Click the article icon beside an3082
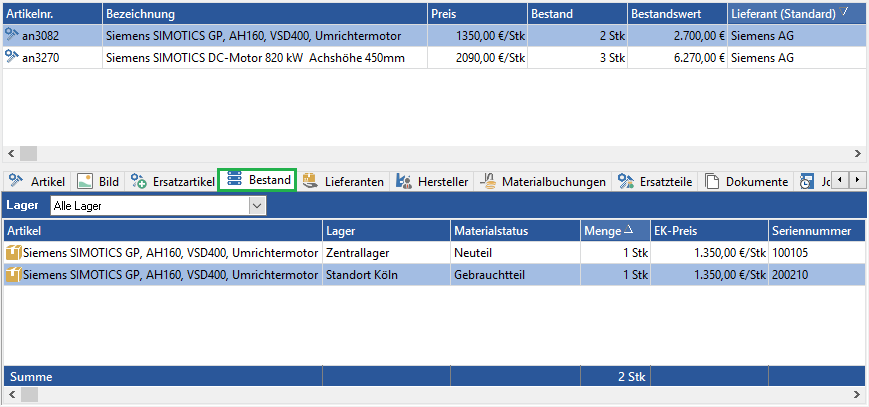 [12, 36]
